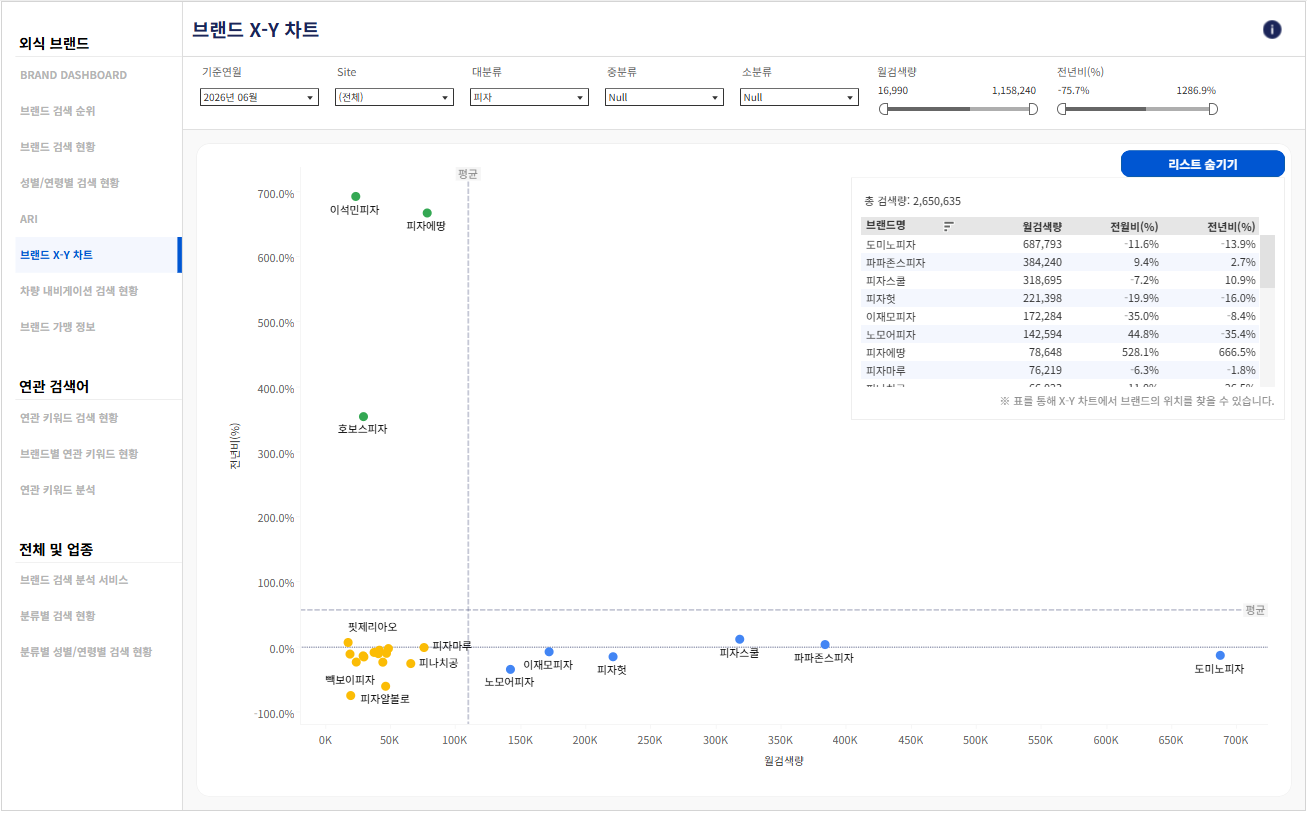Open the 대분류 dropdown showing 피자

click(x=529, y=97)
